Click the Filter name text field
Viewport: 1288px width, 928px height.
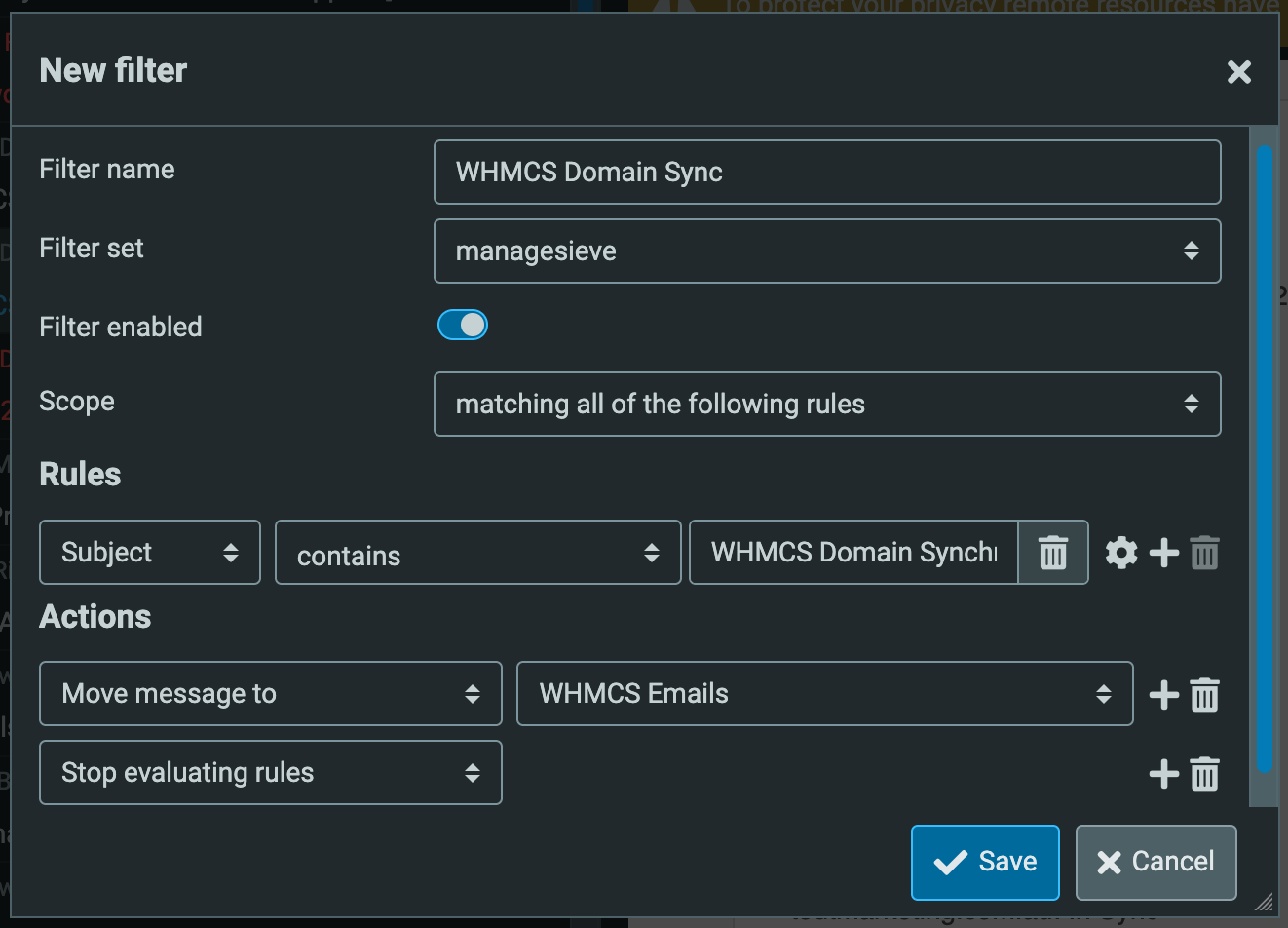tap(826, 173)
